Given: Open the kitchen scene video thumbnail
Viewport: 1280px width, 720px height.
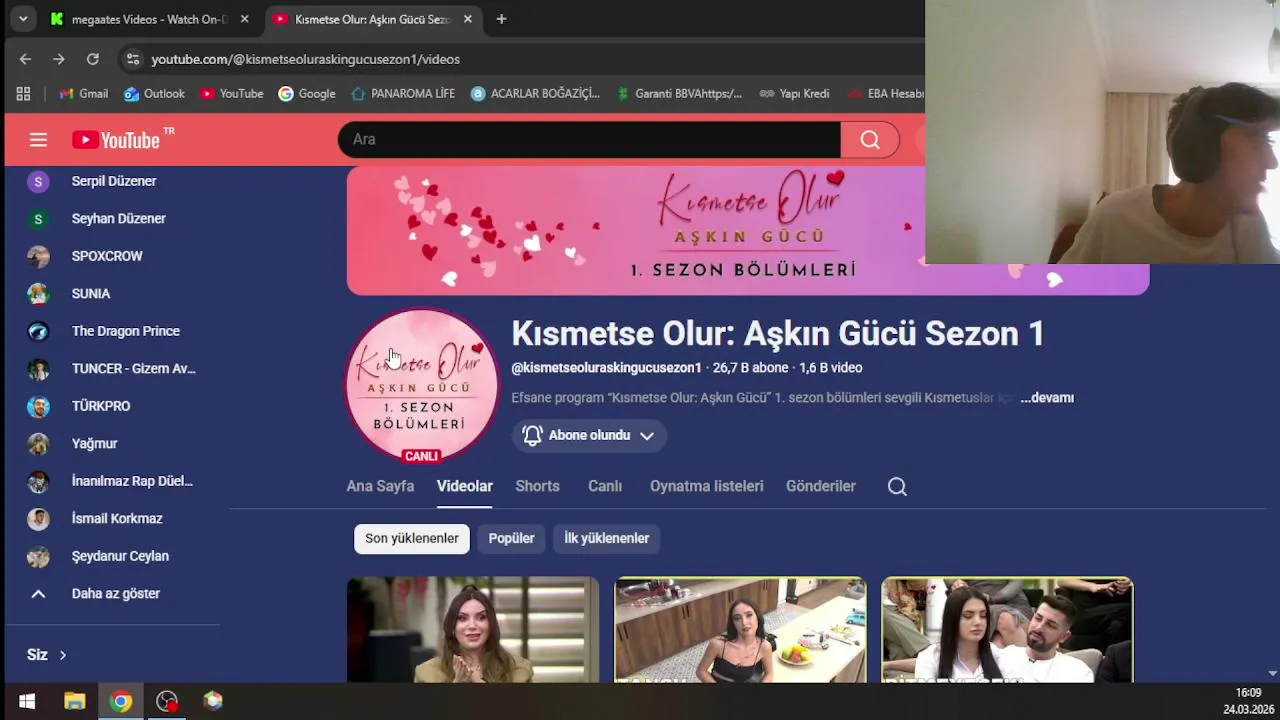Looking at the screenshot, I should pos(740,630).
